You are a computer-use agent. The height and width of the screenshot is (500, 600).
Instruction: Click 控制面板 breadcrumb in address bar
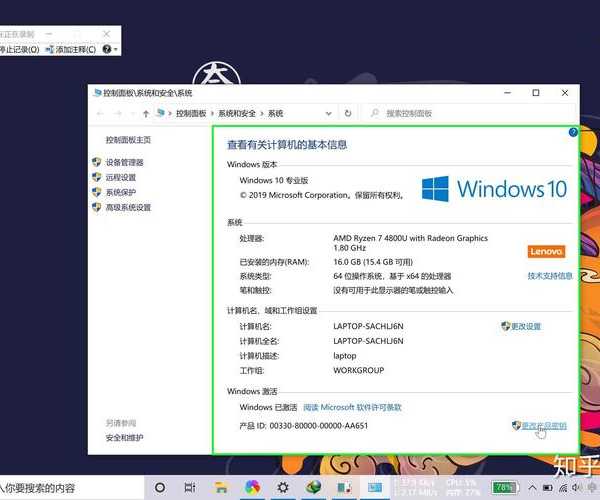[x=191, y=114]
